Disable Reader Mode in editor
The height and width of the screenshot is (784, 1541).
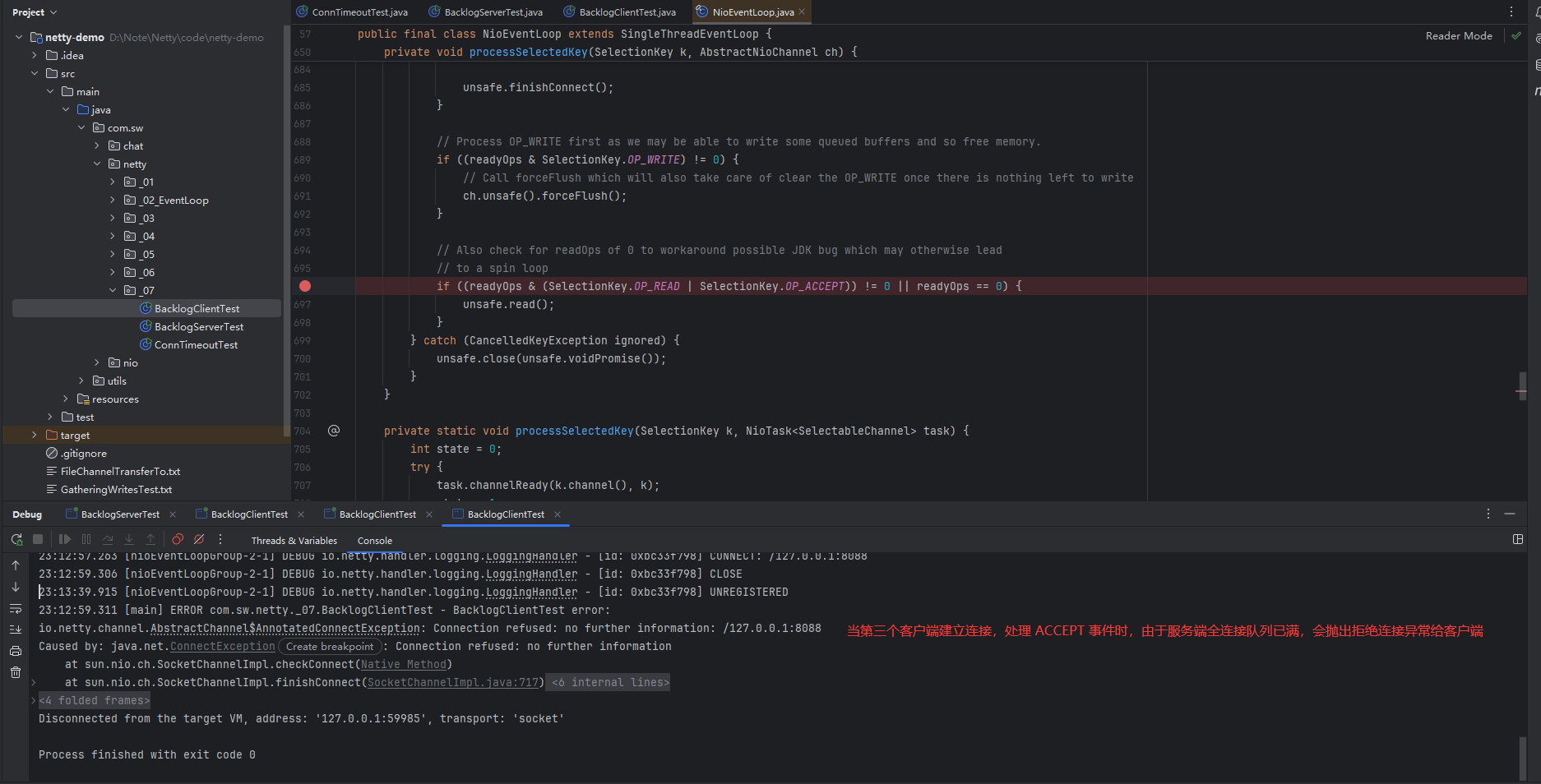[x=1459, y=35]
